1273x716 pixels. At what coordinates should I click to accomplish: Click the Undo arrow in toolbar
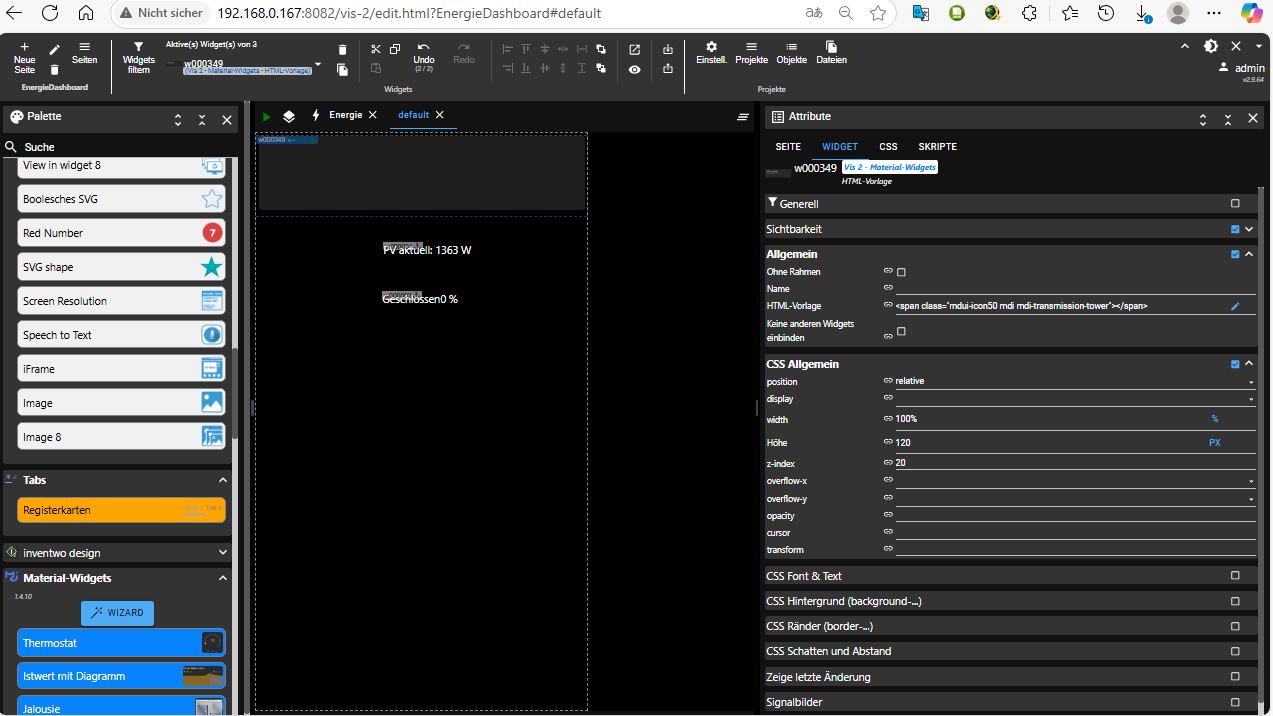(x=424, y=48)
